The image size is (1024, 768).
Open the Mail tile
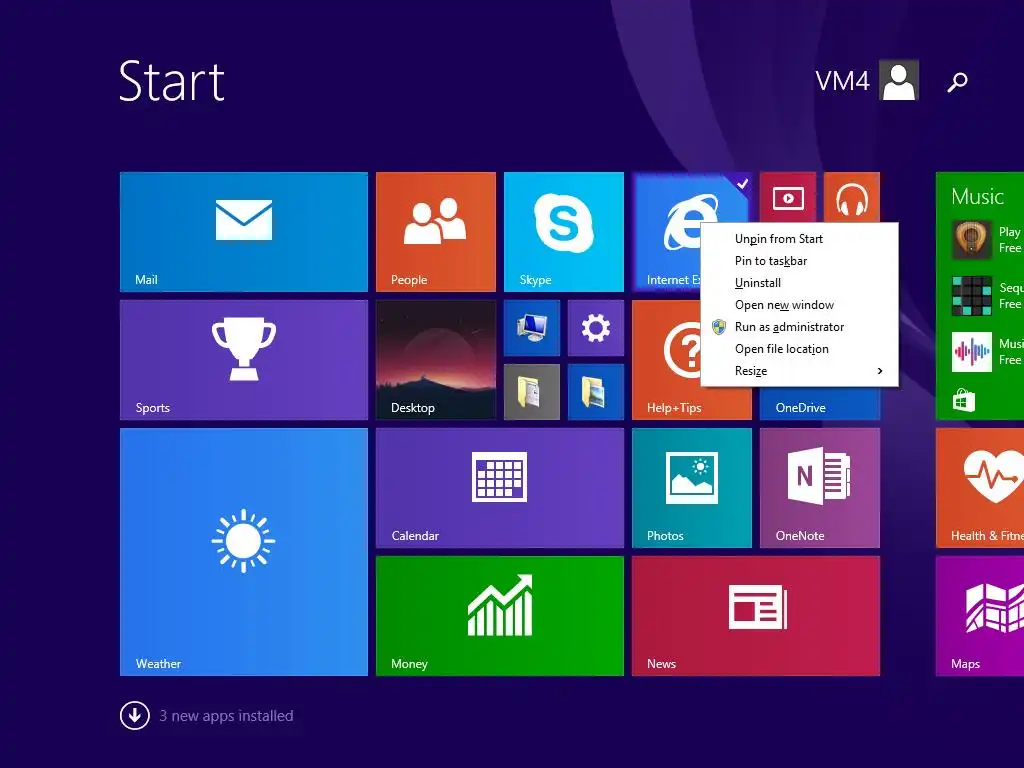[x=244, y=232]
